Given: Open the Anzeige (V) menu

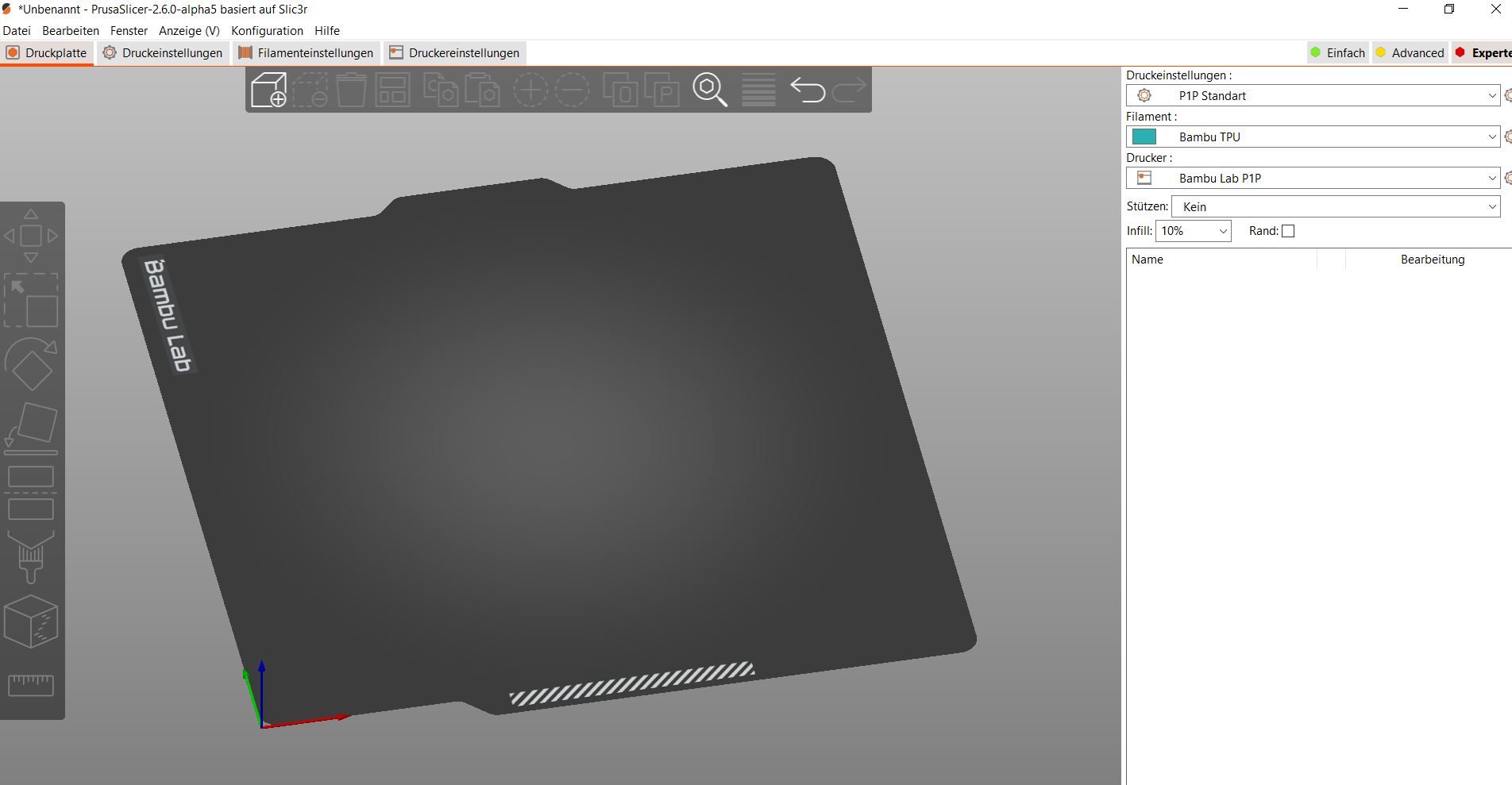Looking at the screenshot, I should point(189,31).
